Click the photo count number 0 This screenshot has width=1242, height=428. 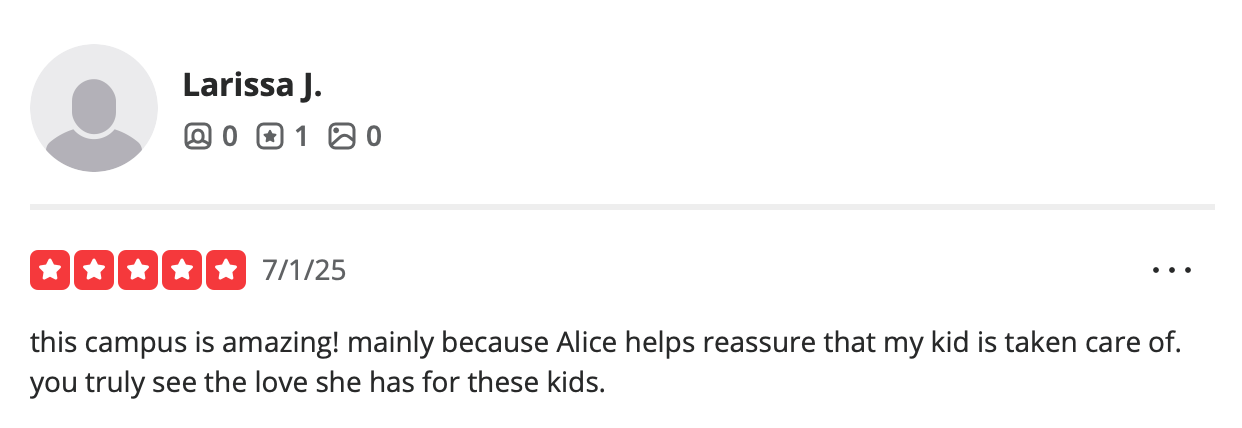coord(373,136)
